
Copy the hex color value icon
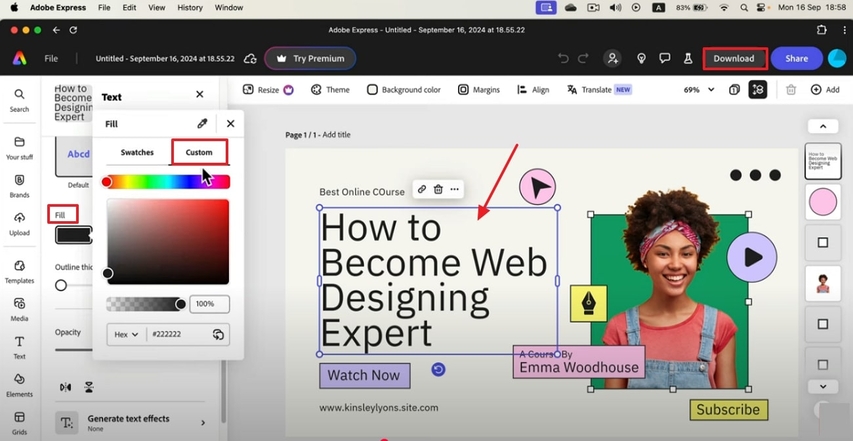point(218,335)
